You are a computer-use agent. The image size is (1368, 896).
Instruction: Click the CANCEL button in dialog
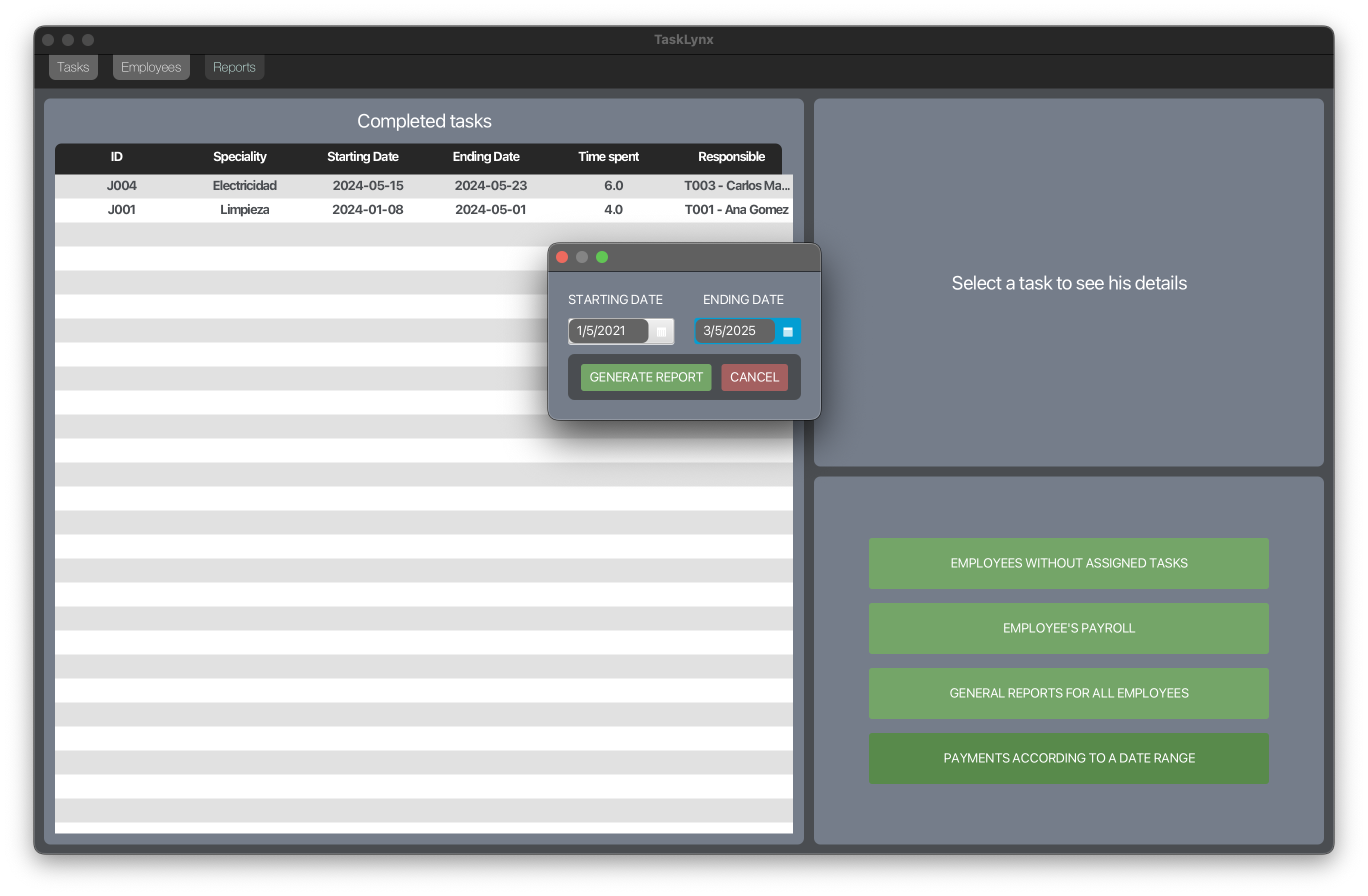(x=754, y=377)
